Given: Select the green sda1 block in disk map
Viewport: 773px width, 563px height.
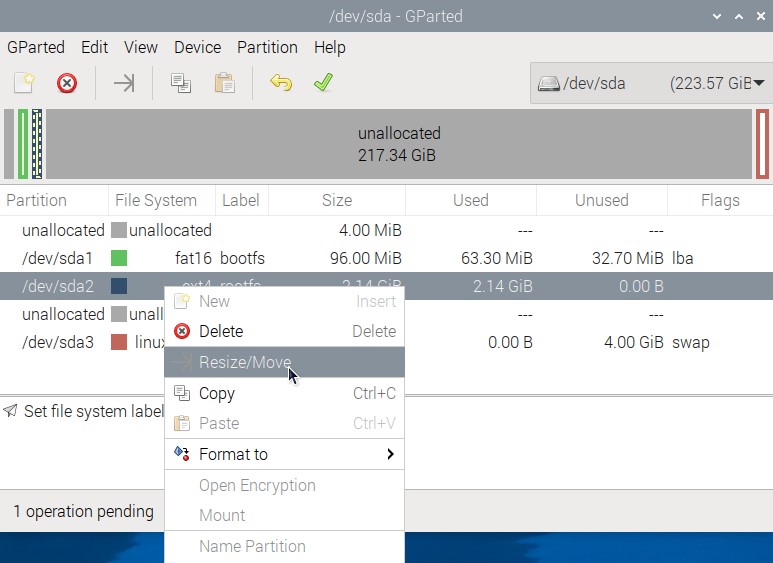Looking at the screenshot, I should click(x=23, y=144).
